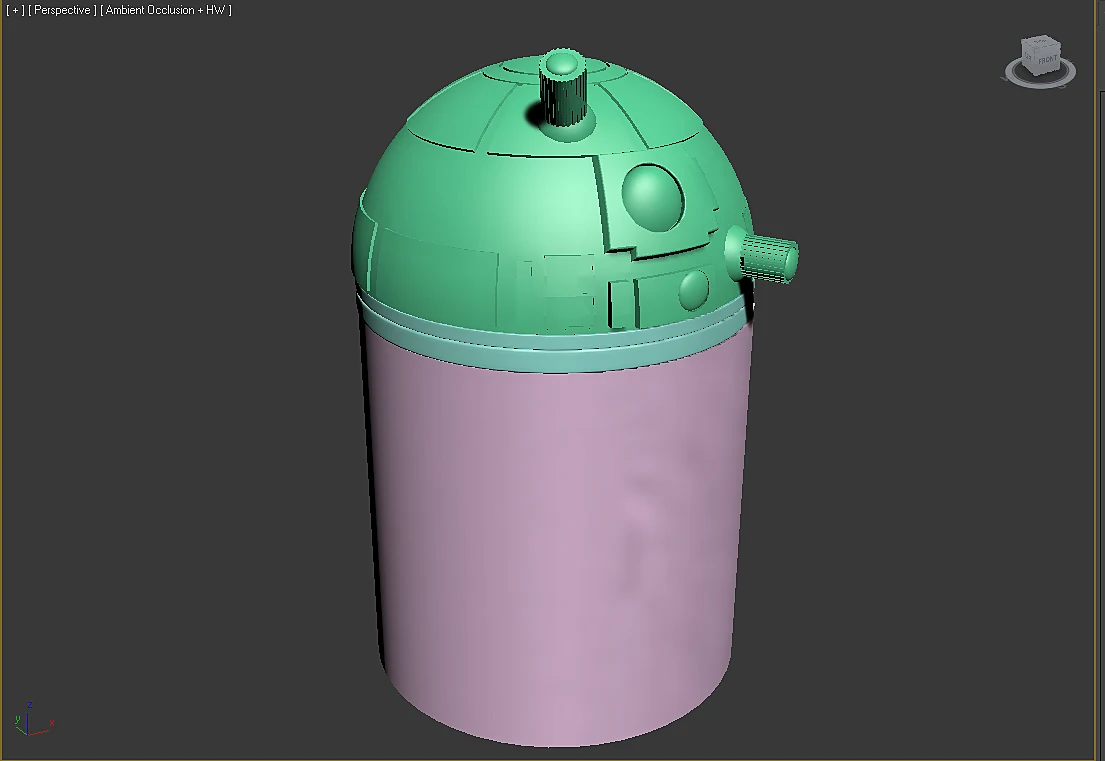Open the Perspective viewport view menu
The image size is (1105, 761).
point(62,10)
